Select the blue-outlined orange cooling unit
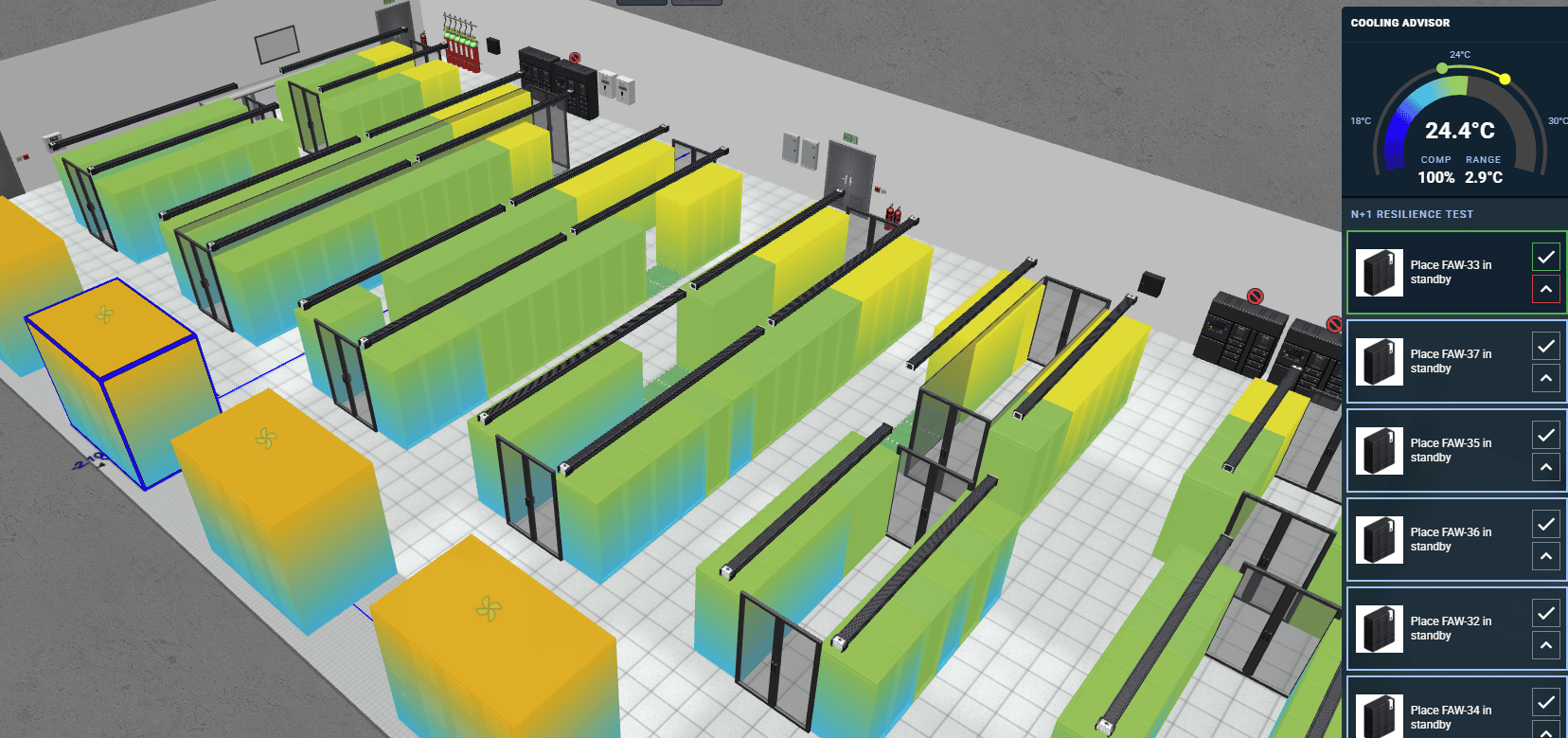The height and width of the screenshot is (738, 1568). tap(123, 384)
